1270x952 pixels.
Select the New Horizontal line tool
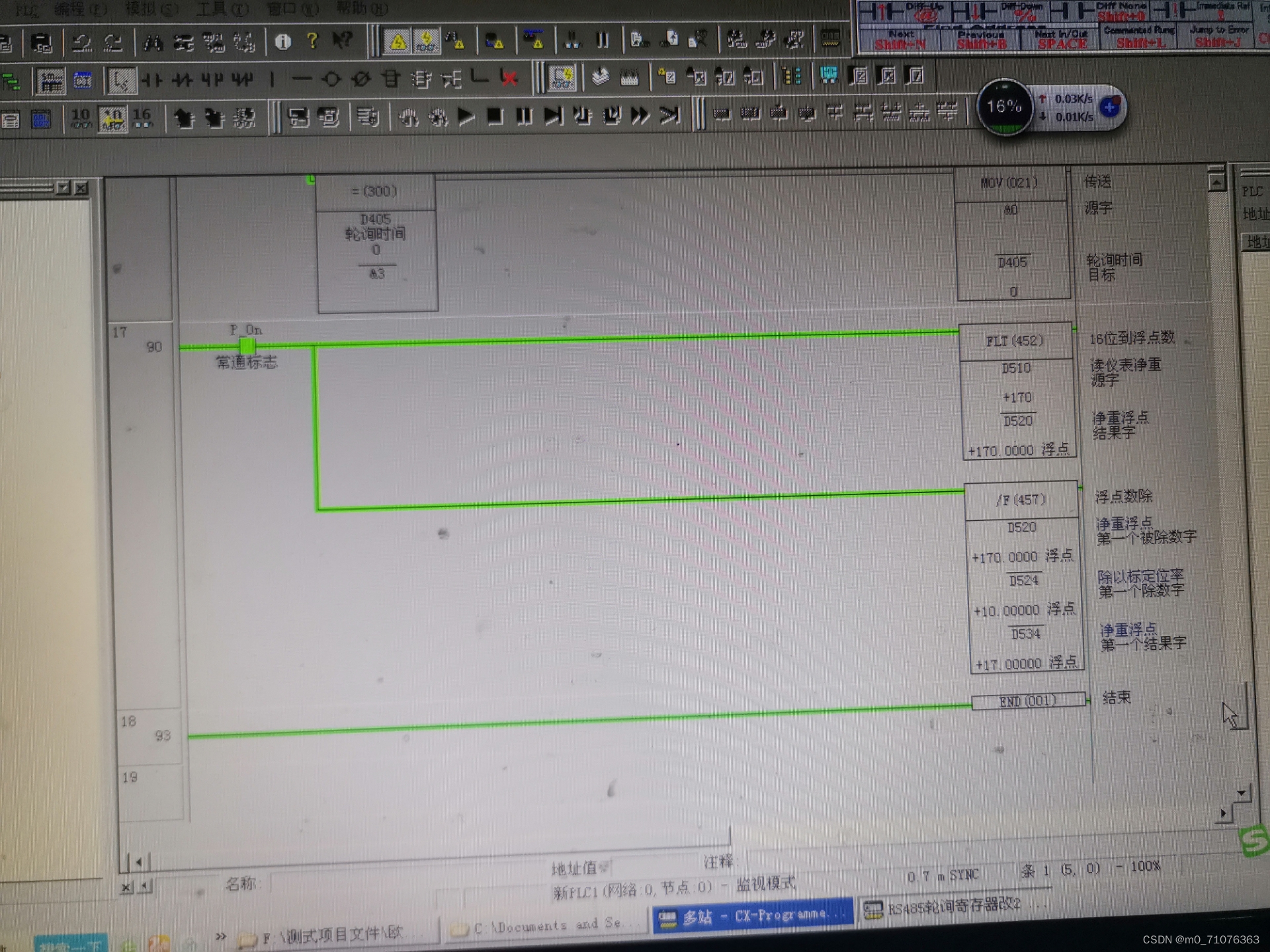click(x=302, y=79)
